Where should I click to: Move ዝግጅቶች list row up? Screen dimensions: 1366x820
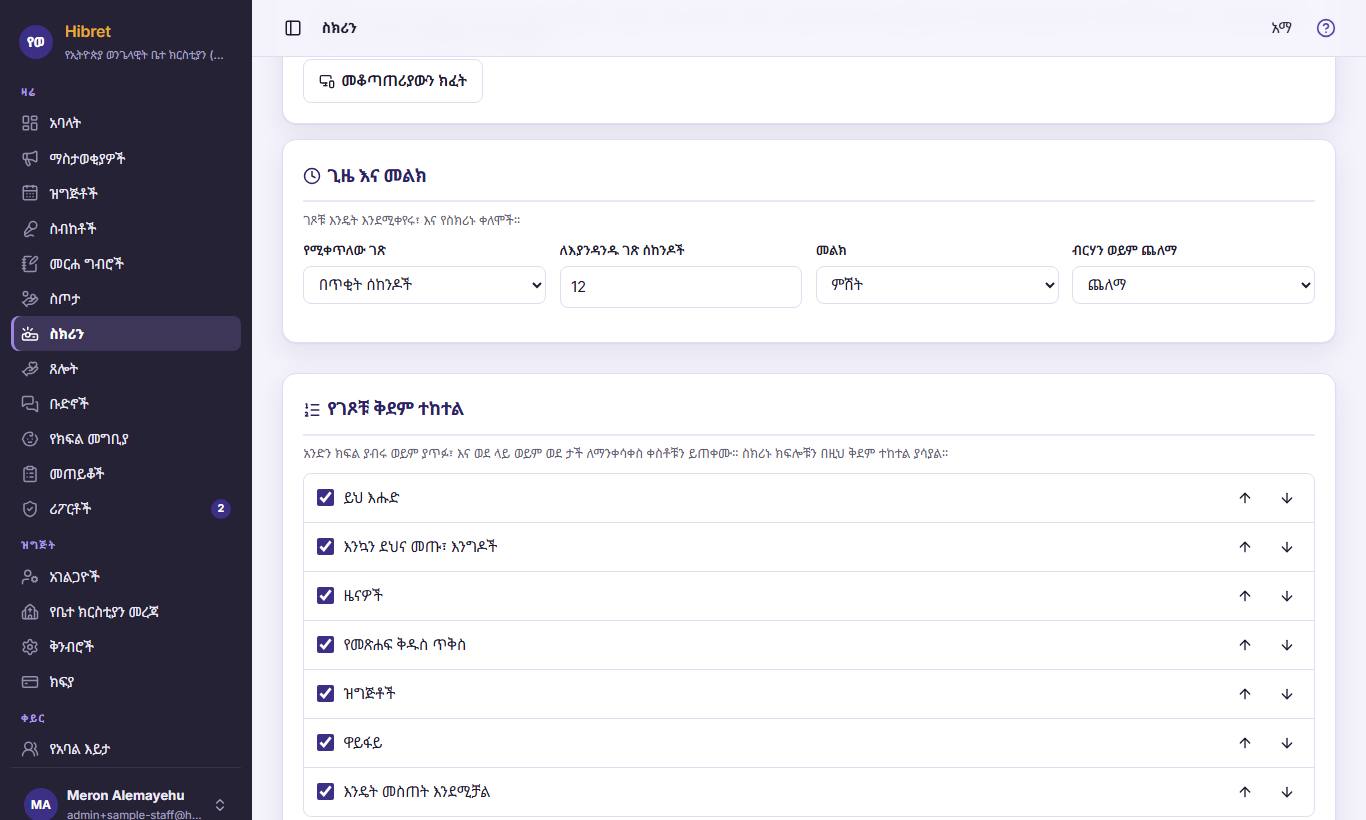point(1245,694)
